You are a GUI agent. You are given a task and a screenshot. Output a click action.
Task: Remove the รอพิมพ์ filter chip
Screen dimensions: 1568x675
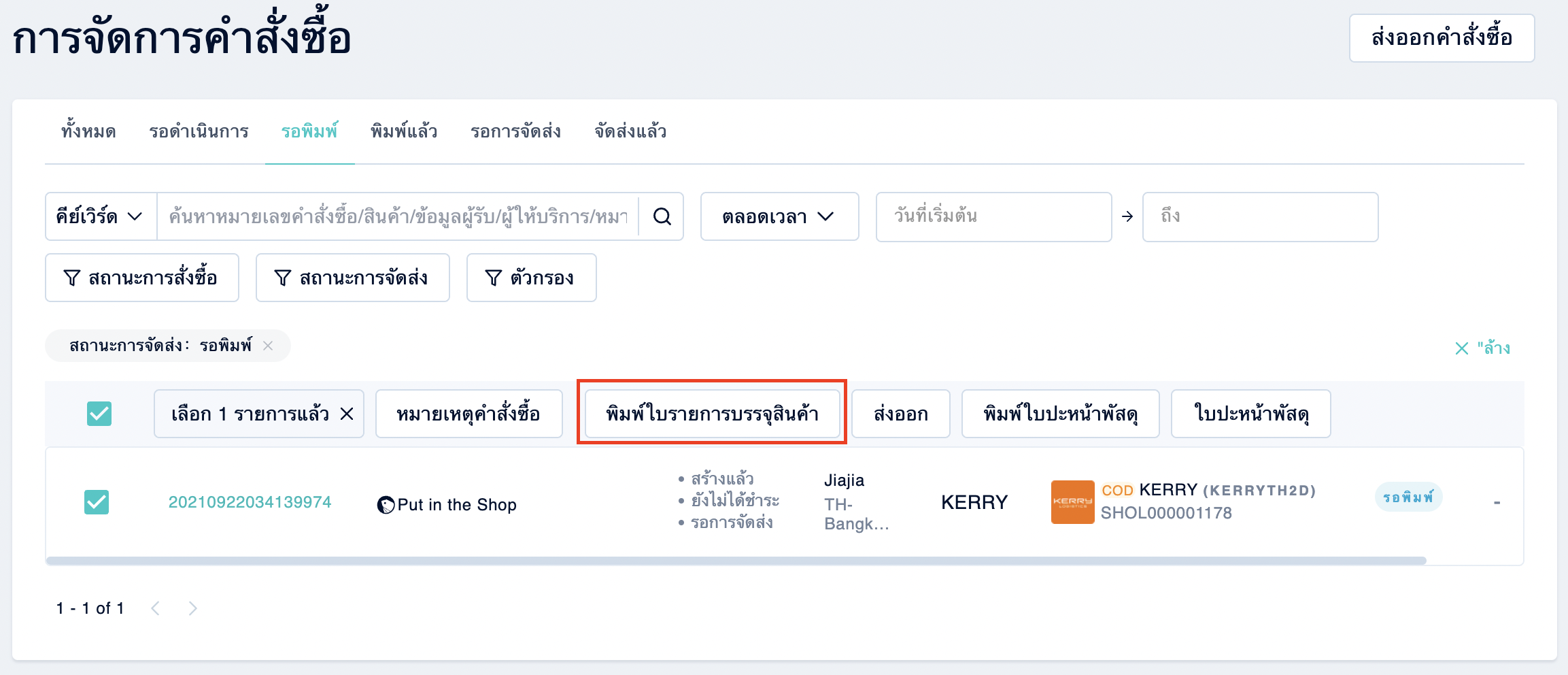coord(268,346)
